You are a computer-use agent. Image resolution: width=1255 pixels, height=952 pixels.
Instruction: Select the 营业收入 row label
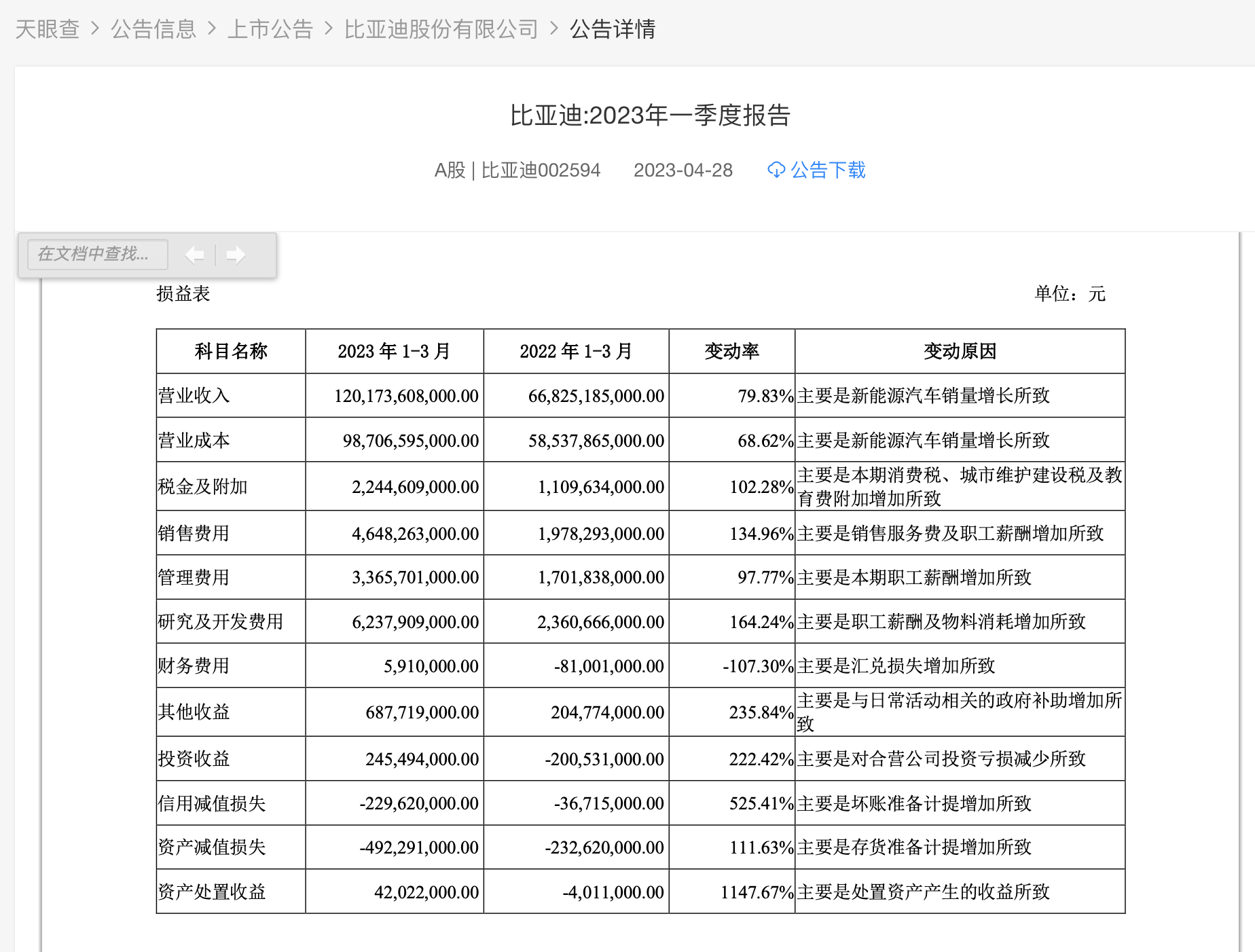point(194,396)
